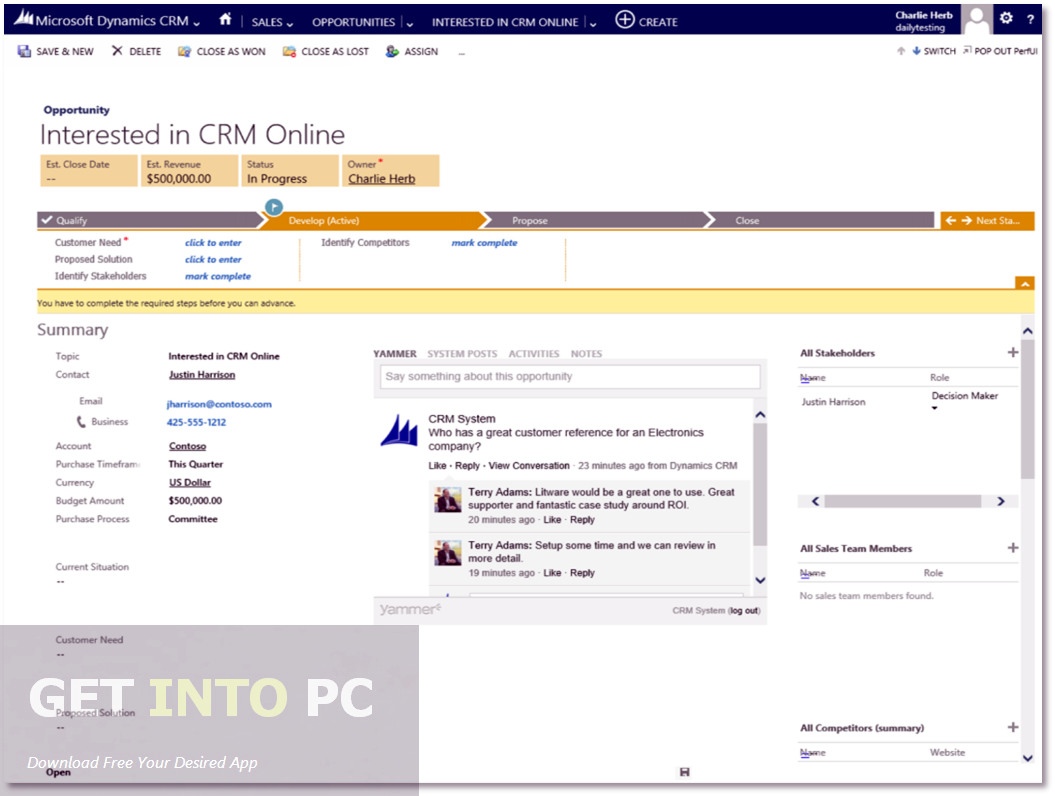Click Yammer log out link
The height and width of the screenshot is (796, 1055).
(x=744, y=611)
